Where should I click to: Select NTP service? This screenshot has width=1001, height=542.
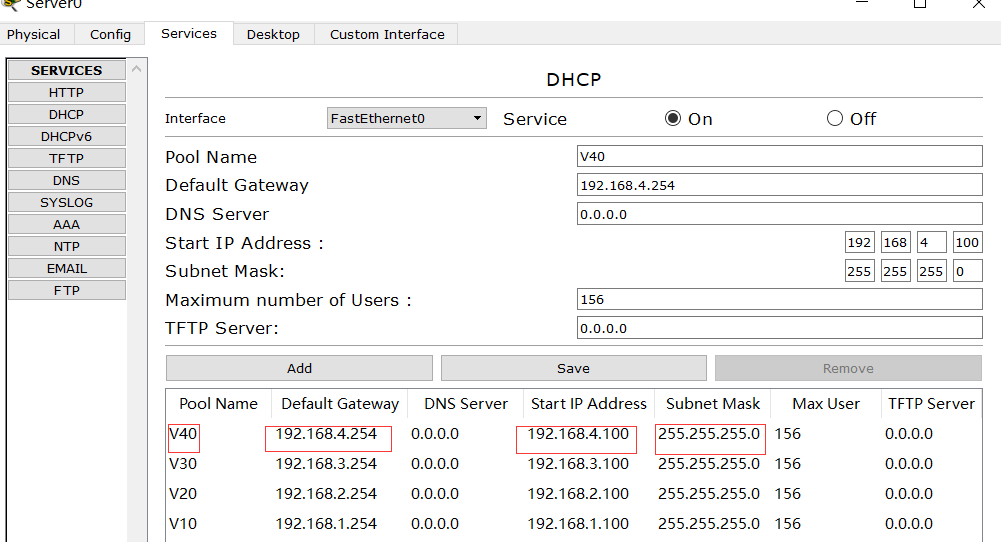[x=66, y=246]
